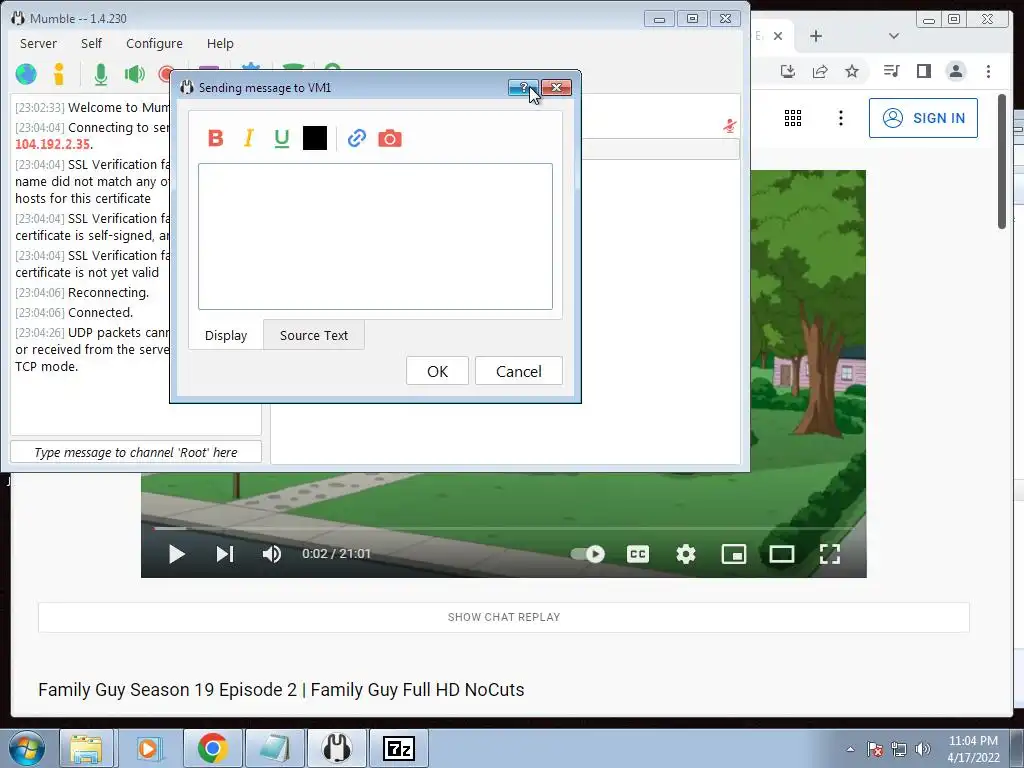Image resolution: width=1024 pixels, height=768 pixels.
Task: Open YouTube settings three-dot menu
Action: point(840,118)
